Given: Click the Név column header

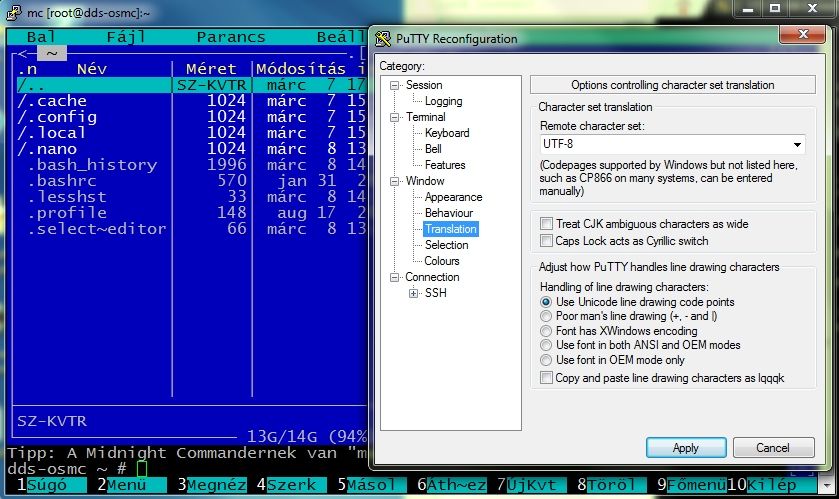Looking at the screenshot, I should click(x=92, y=69).
